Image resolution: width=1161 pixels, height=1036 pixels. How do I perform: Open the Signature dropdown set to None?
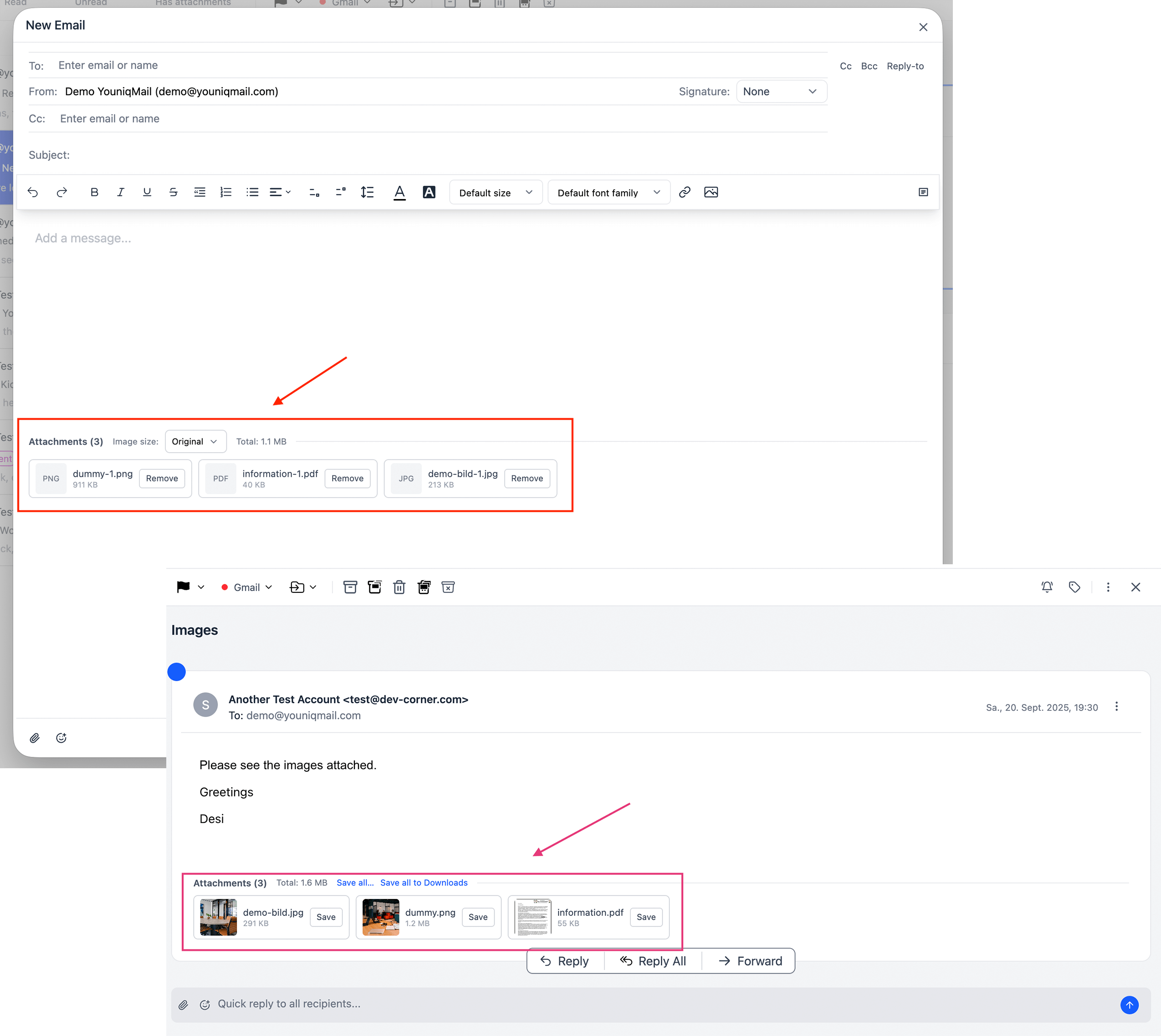[781, 92]
